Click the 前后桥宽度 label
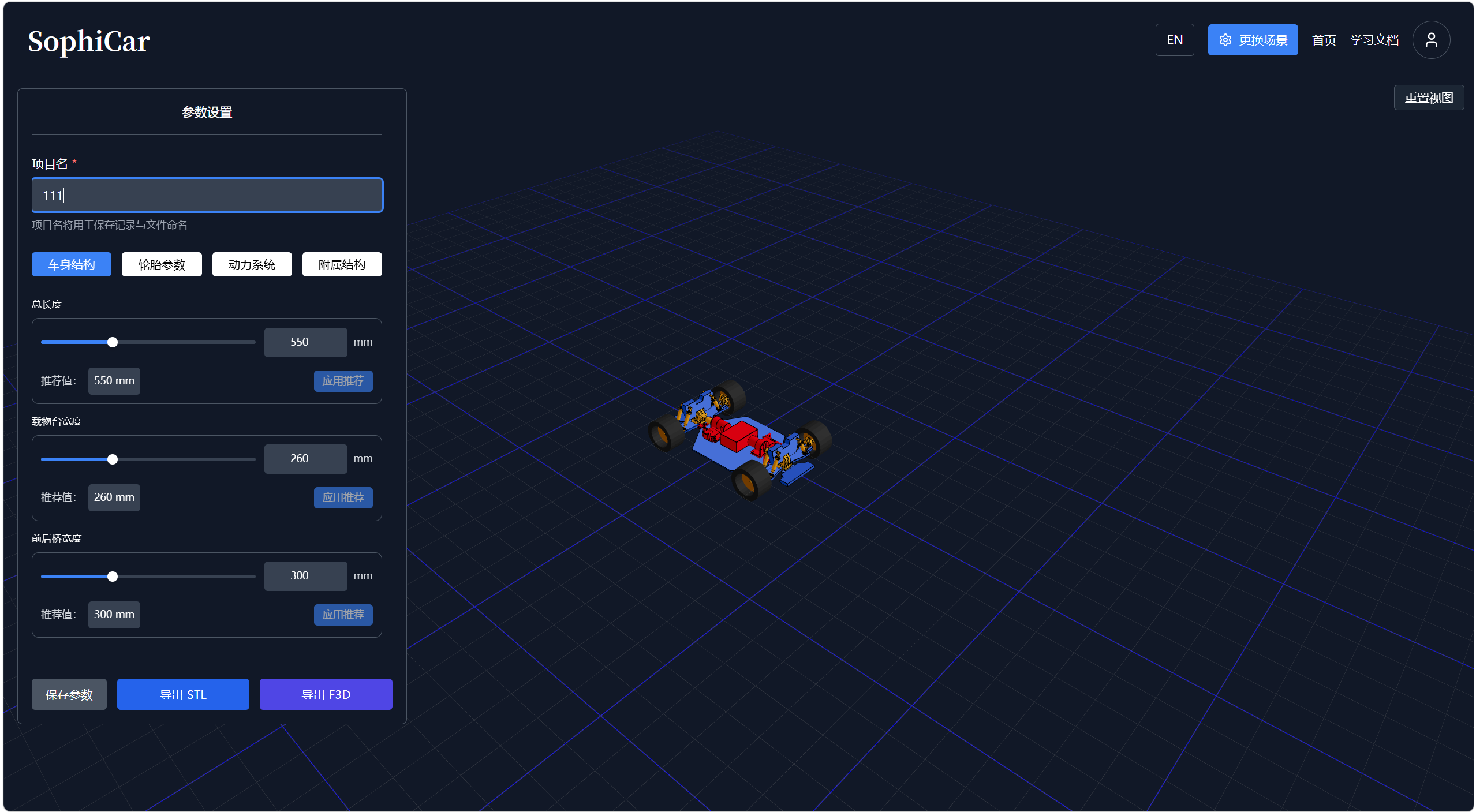The width and height of the screenshot is (1476, 812). (57, 538)
